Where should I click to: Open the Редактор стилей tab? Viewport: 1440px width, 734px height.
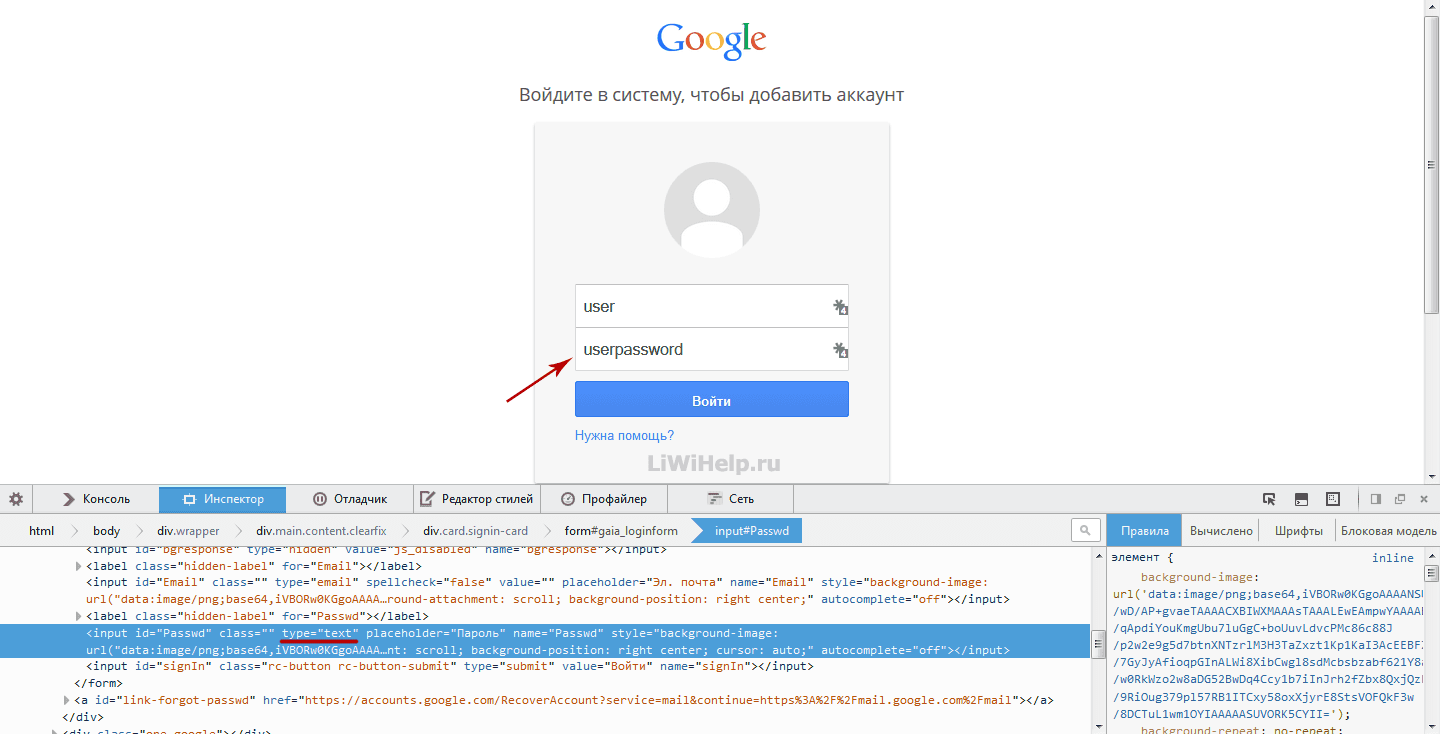pos(476,499)
